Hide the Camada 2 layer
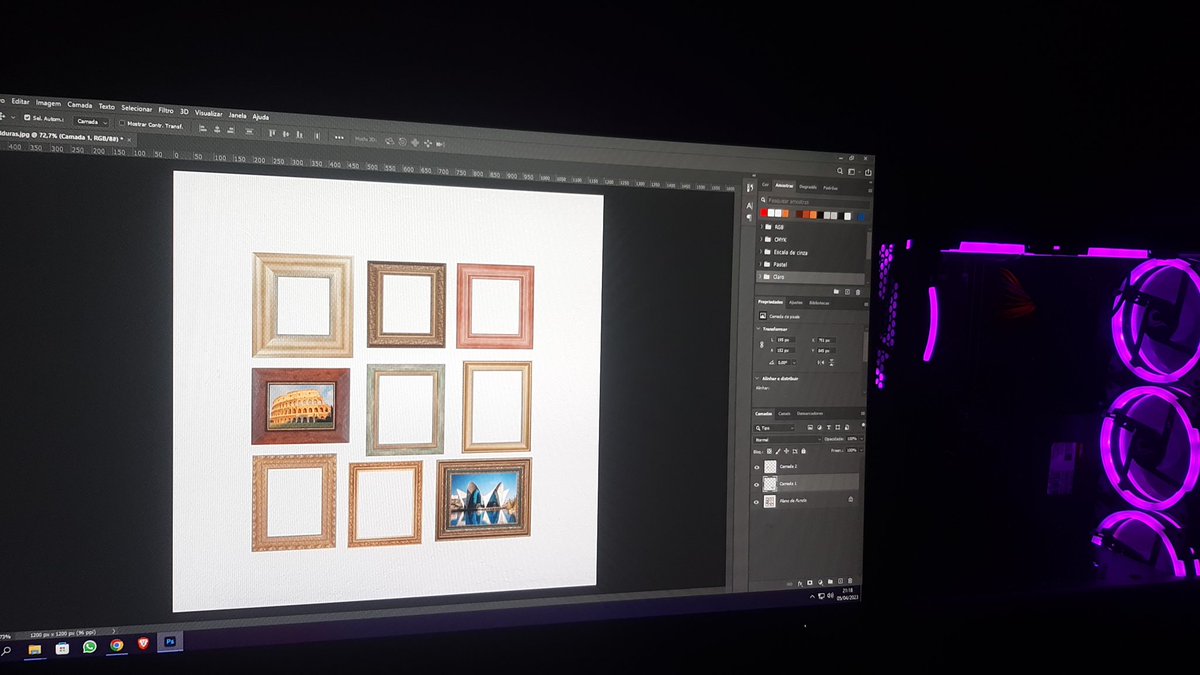The height and width of the screenshot is (675, 1200). point(756,467)
